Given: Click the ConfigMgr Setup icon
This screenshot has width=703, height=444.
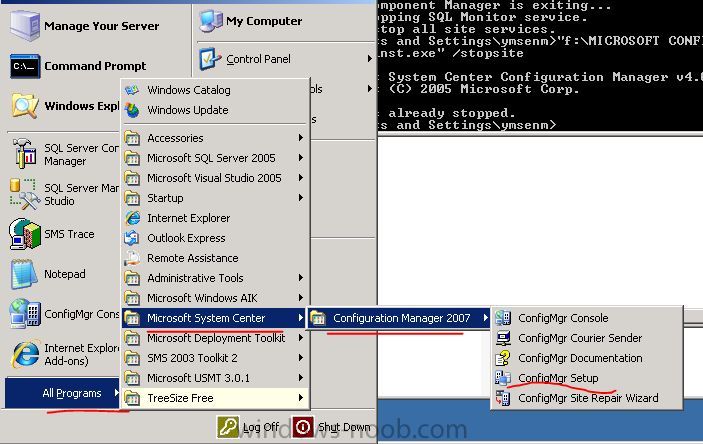Looking at the screenshot, I should coord(503,378).
